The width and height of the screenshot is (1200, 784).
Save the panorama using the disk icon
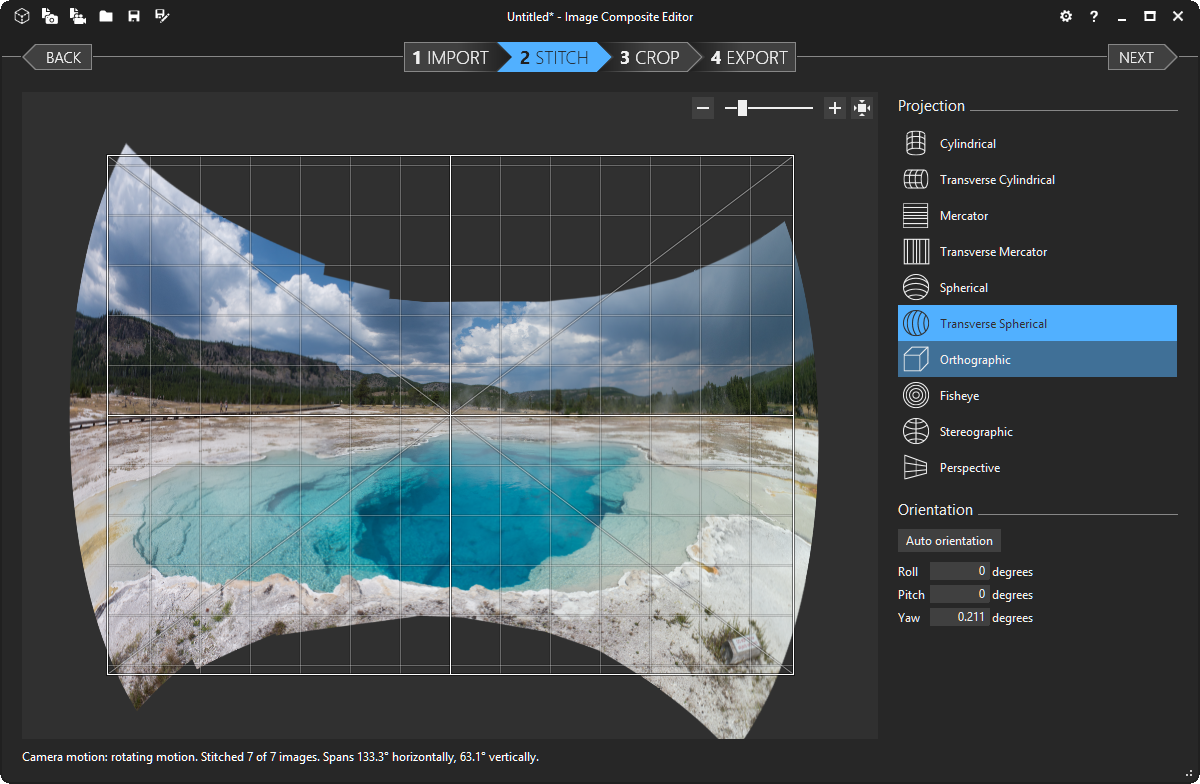tap(134, 16)
